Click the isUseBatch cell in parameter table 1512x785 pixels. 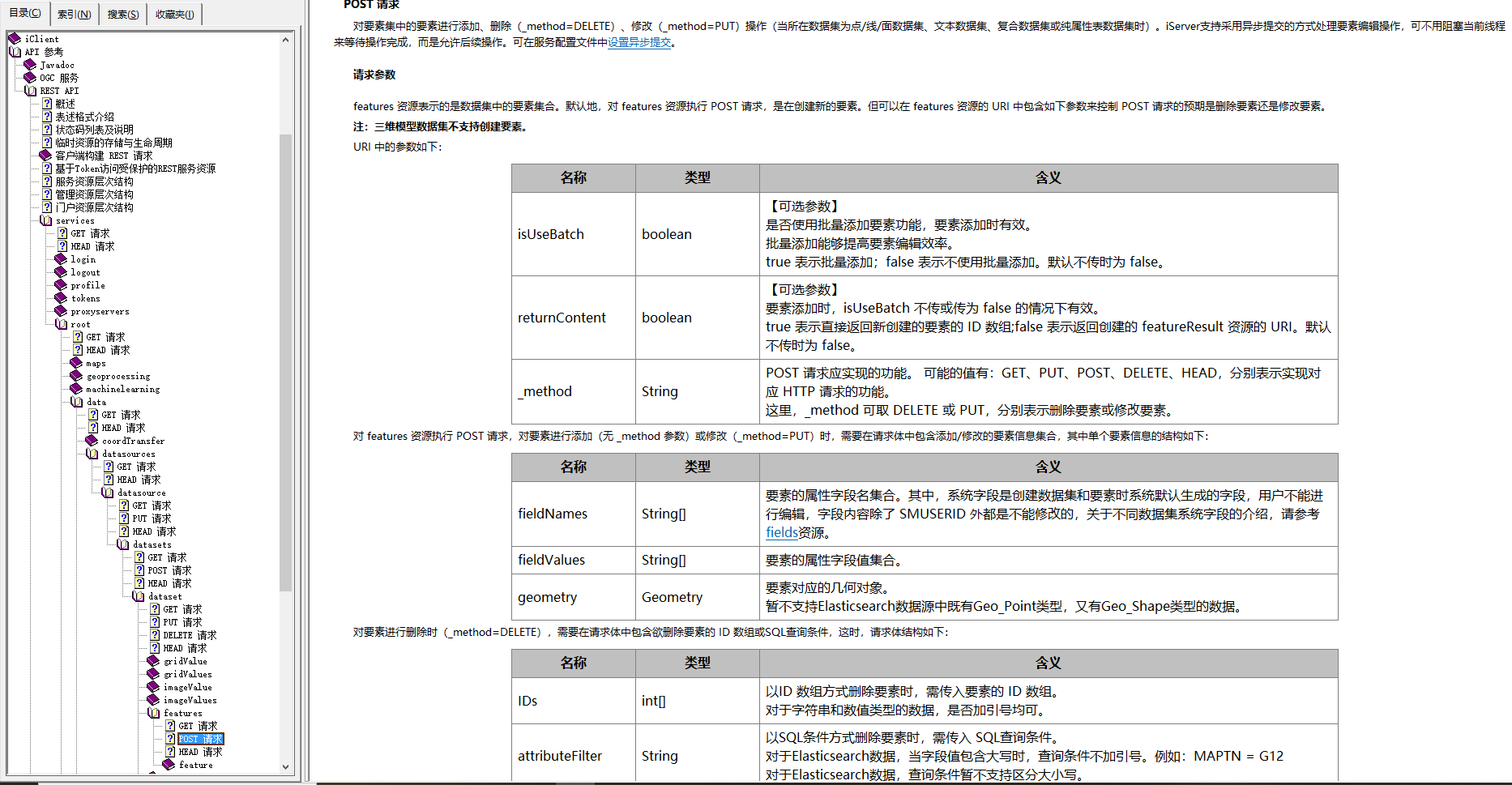(574, 234)
